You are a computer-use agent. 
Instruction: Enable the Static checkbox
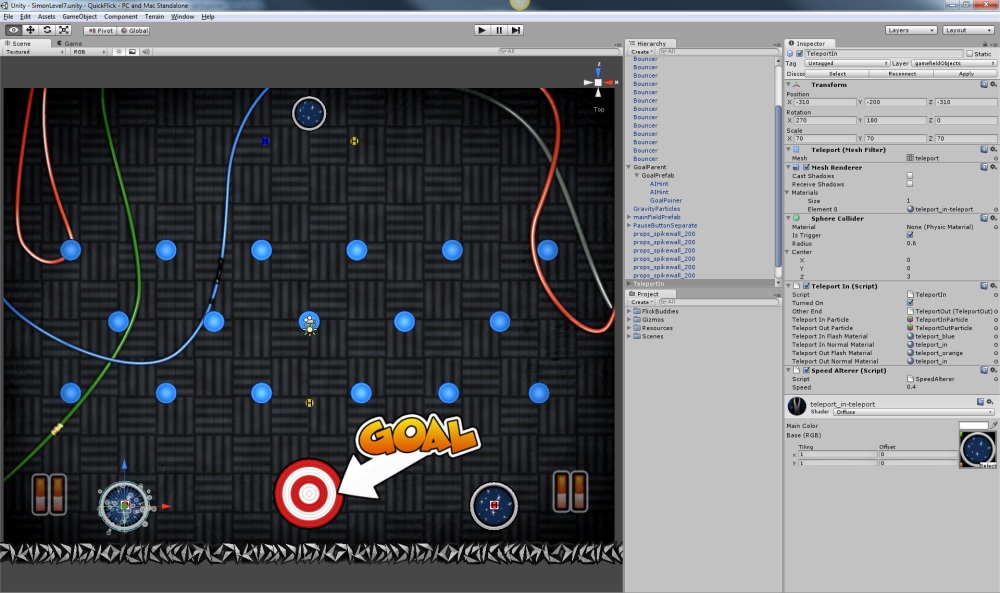[x=969, y=54]
